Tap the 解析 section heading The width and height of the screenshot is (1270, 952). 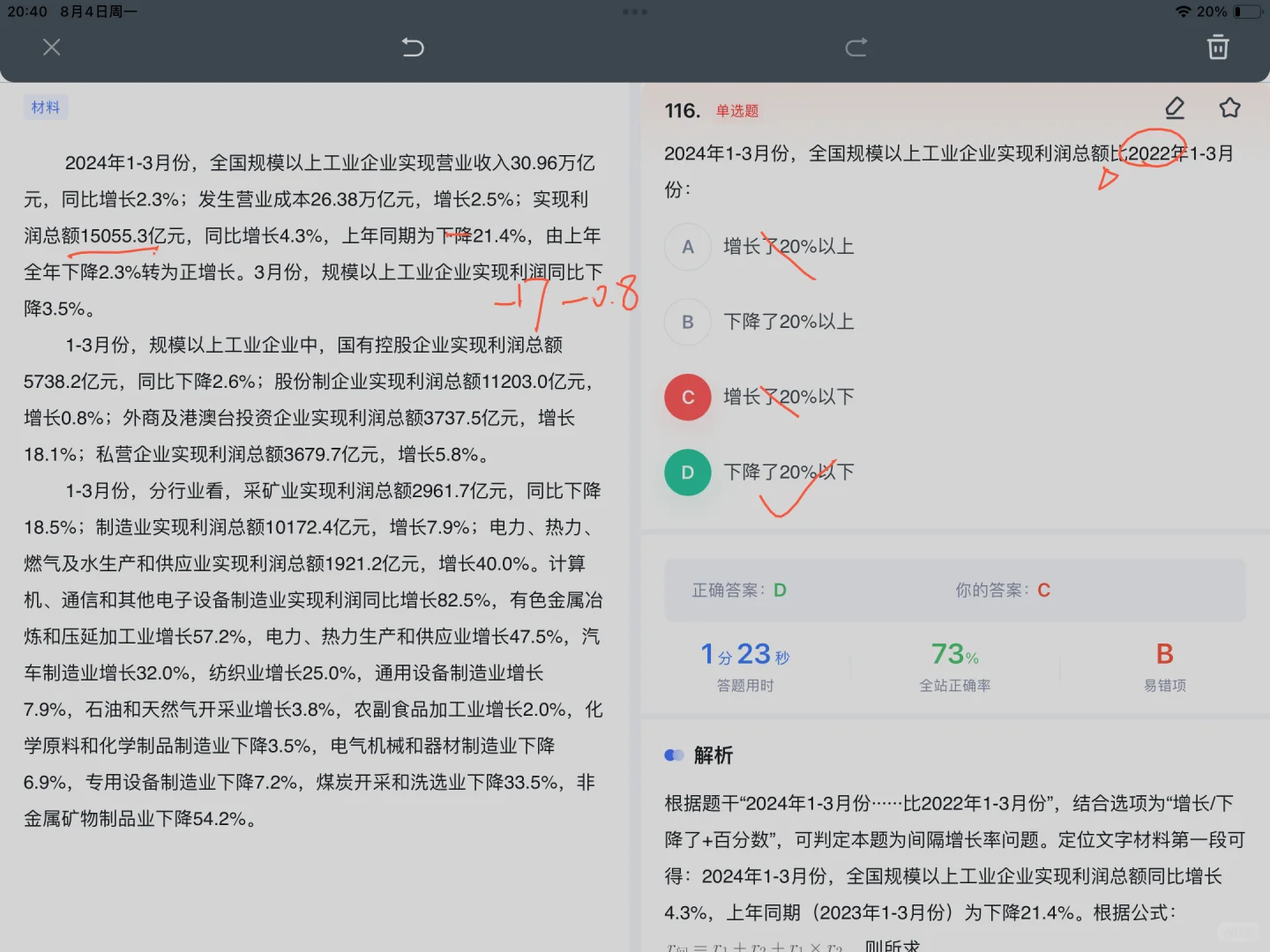713,755
